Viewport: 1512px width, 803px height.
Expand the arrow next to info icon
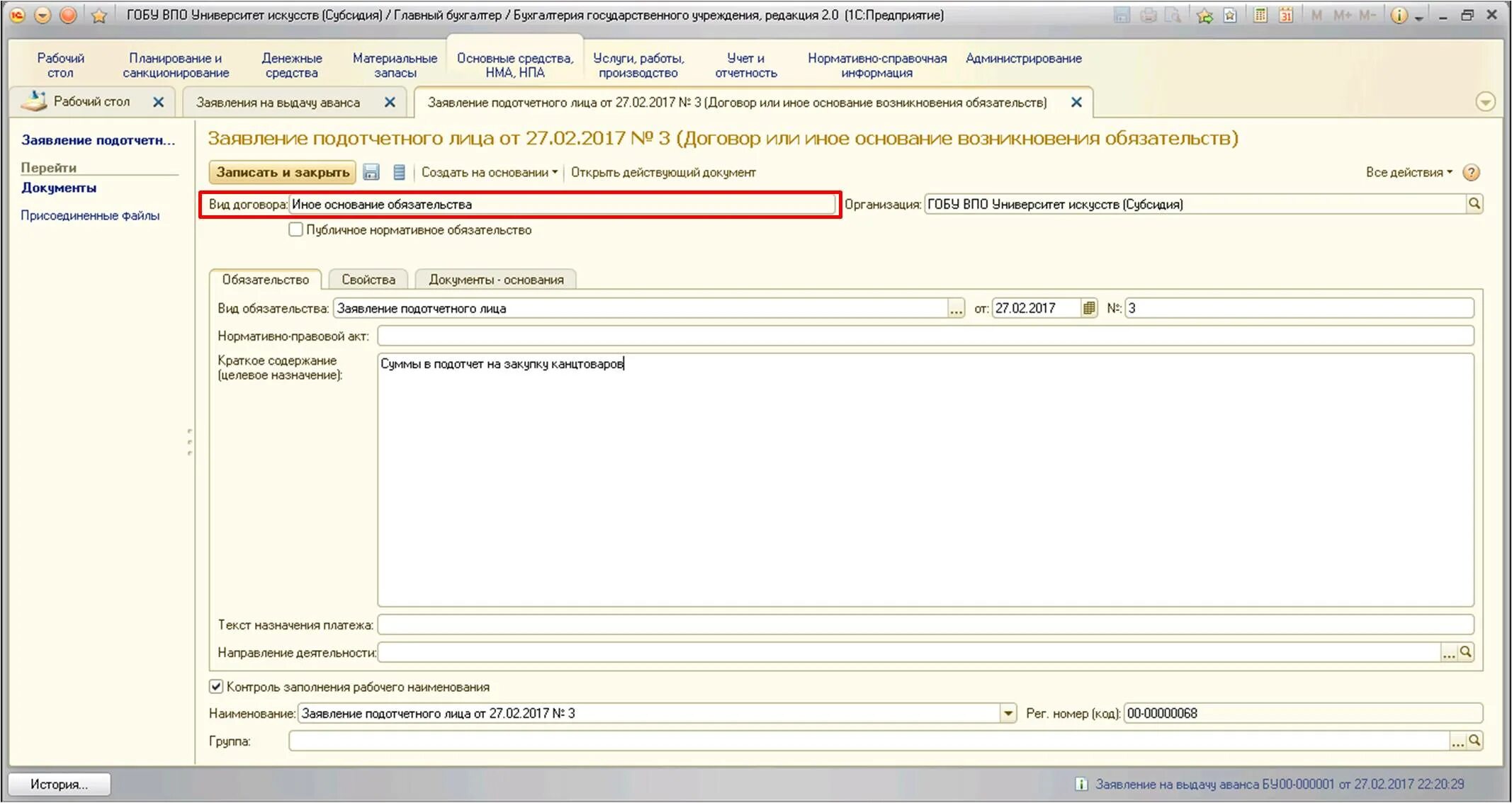[x=1418, y=17]
